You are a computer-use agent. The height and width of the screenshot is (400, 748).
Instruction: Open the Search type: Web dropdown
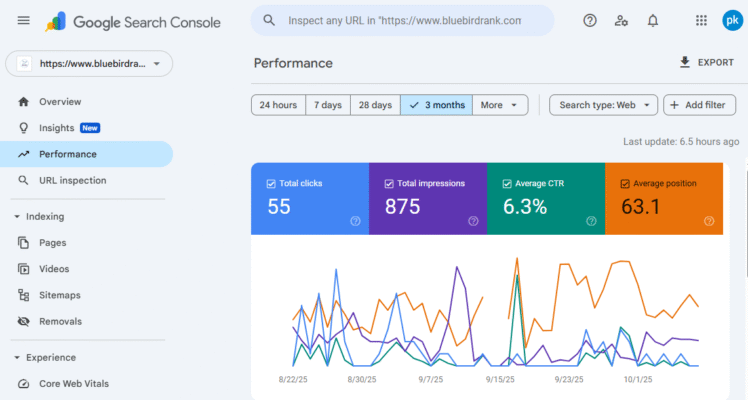604,105
